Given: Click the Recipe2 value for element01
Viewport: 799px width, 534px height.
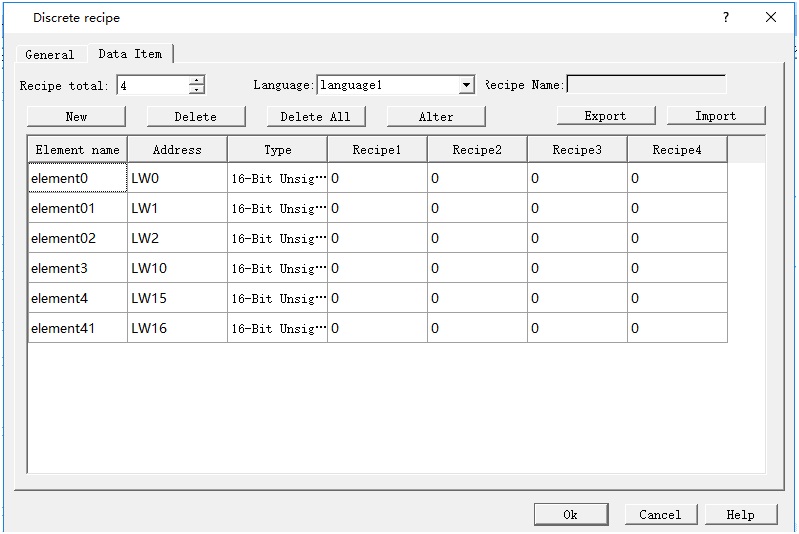Looking at the screenshot, I should coord(477,208).
